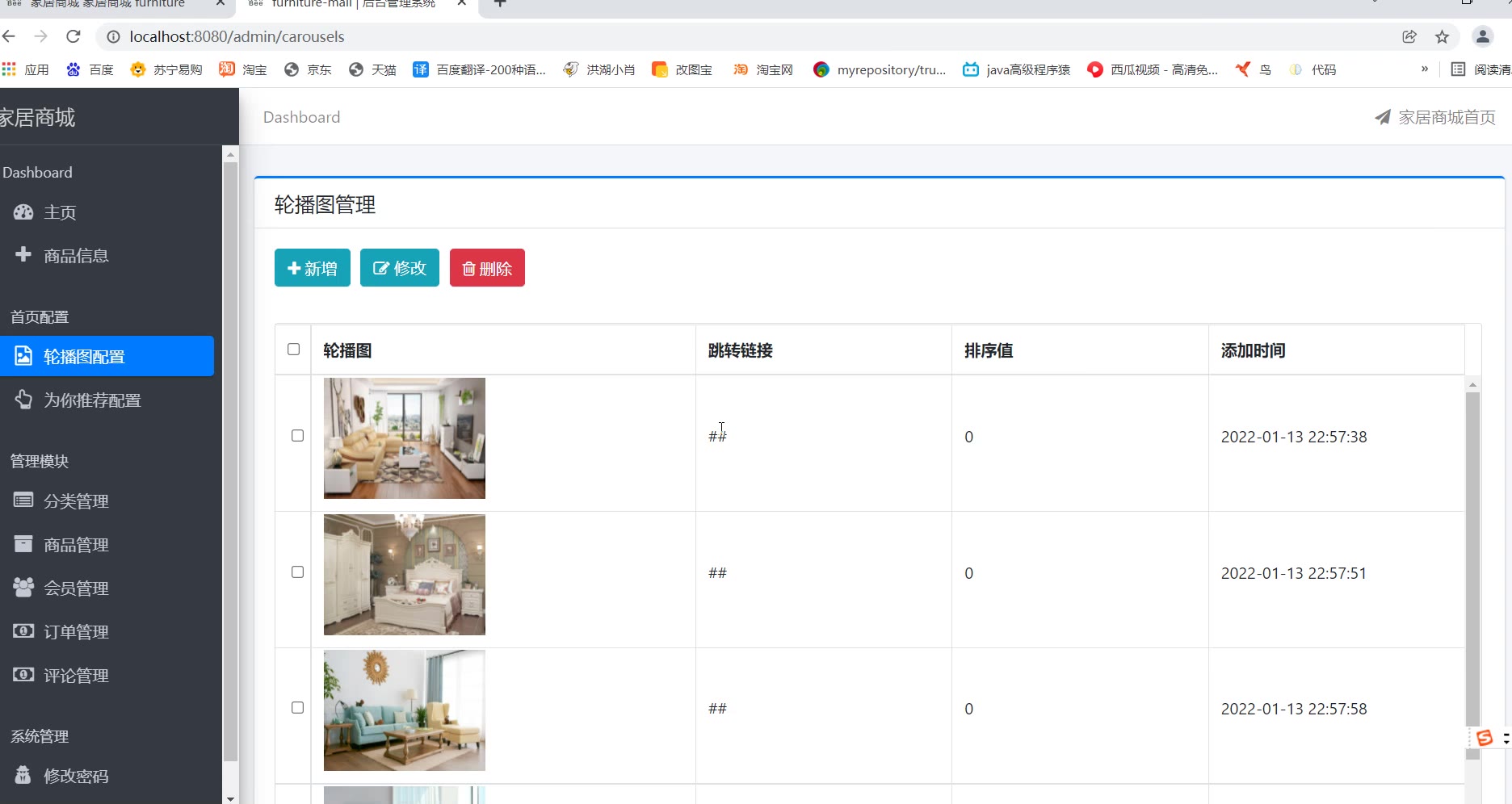Click the paper plane icon for 家居商城首页
1512x804 pixels.
tap(1383, 118)
